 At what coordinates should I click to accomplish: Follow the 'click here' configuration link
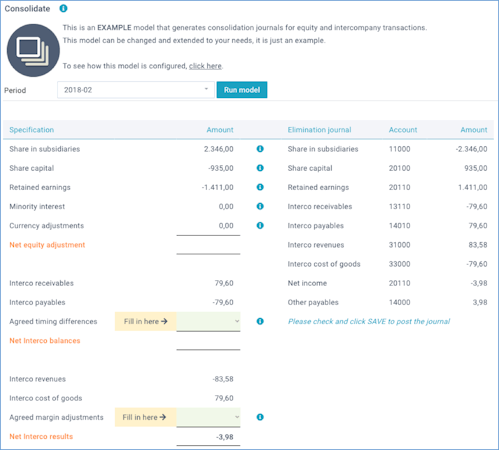click(205, 66)
